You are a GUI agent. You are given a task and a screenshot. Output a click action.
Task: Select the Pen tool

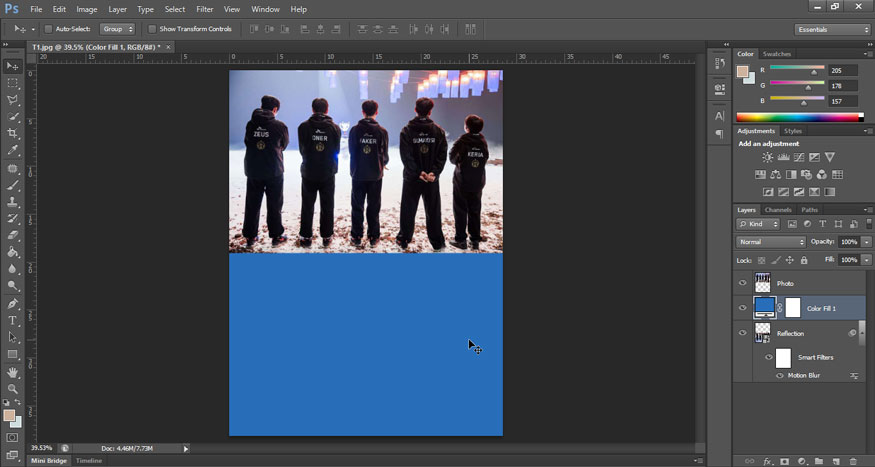[x=12, y=303]
